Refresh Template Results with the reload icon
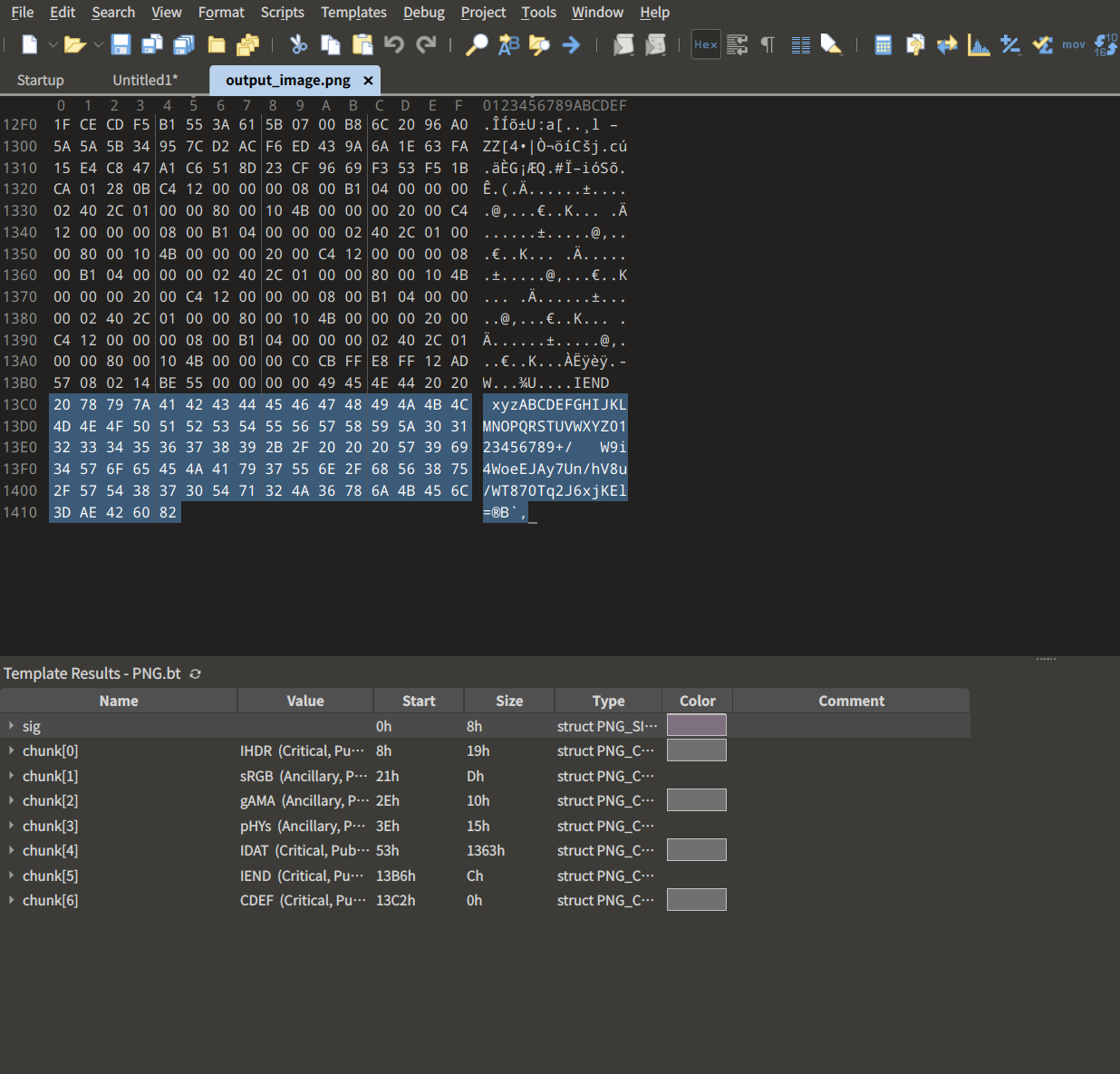This screenshot has width=1120, height=1074. click(195, 673)
